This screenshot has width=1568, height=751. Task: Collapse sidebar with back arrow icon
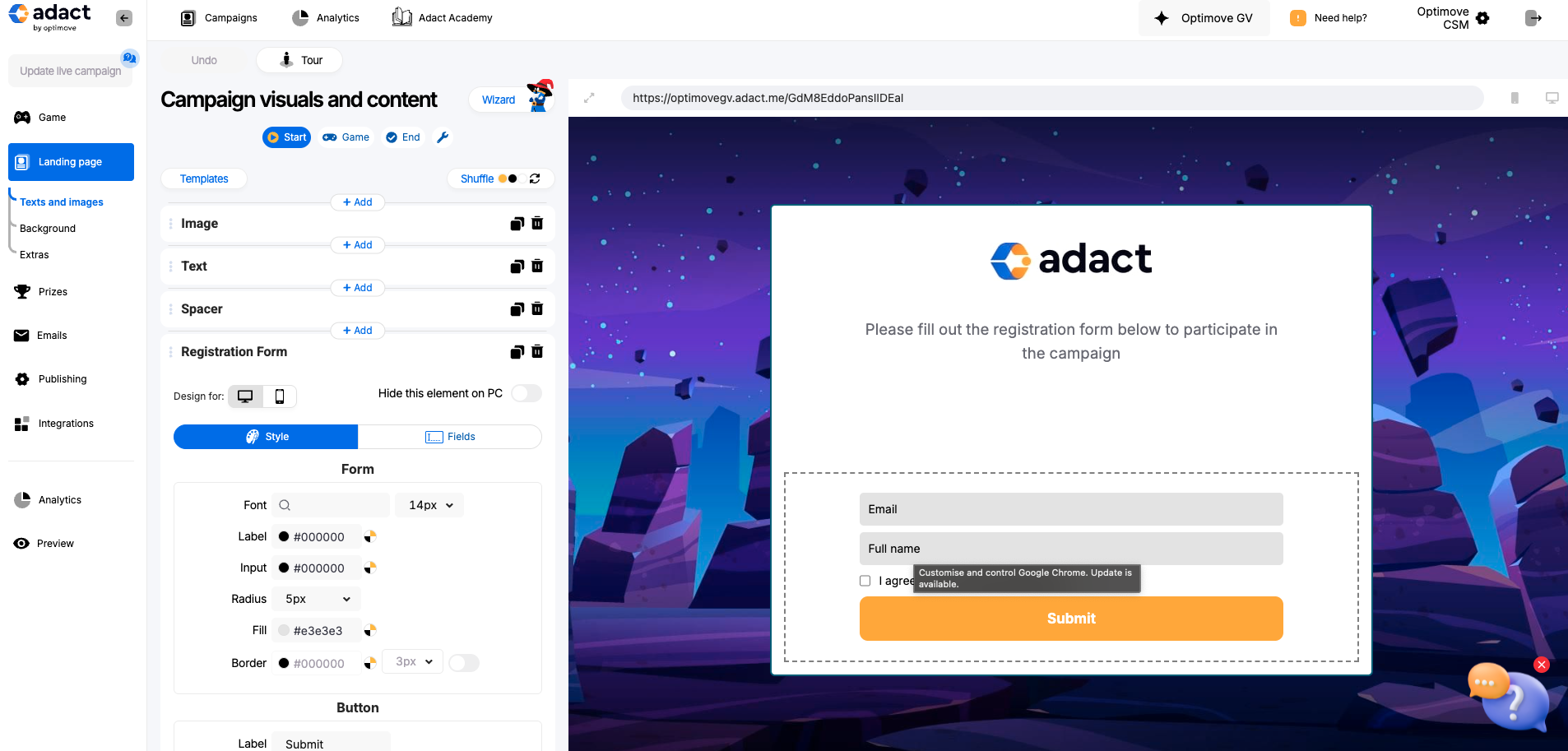click(x=124, y=18)
